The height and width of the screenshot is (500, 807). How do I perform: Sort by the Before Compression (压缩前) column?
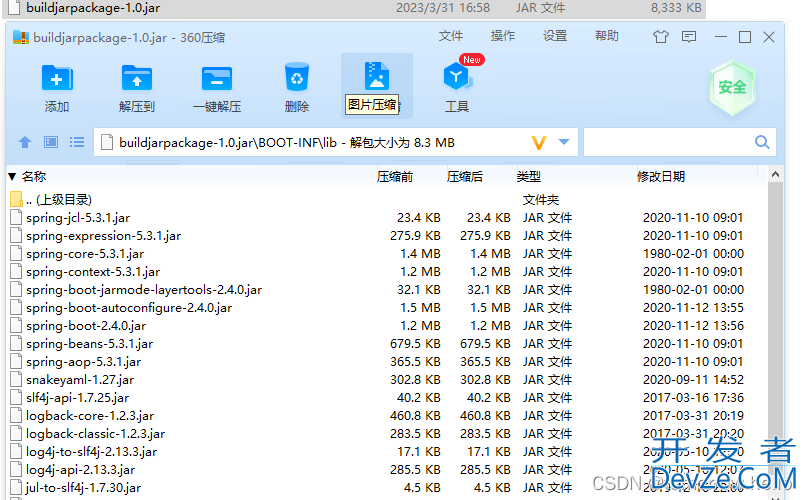[395, 177]
